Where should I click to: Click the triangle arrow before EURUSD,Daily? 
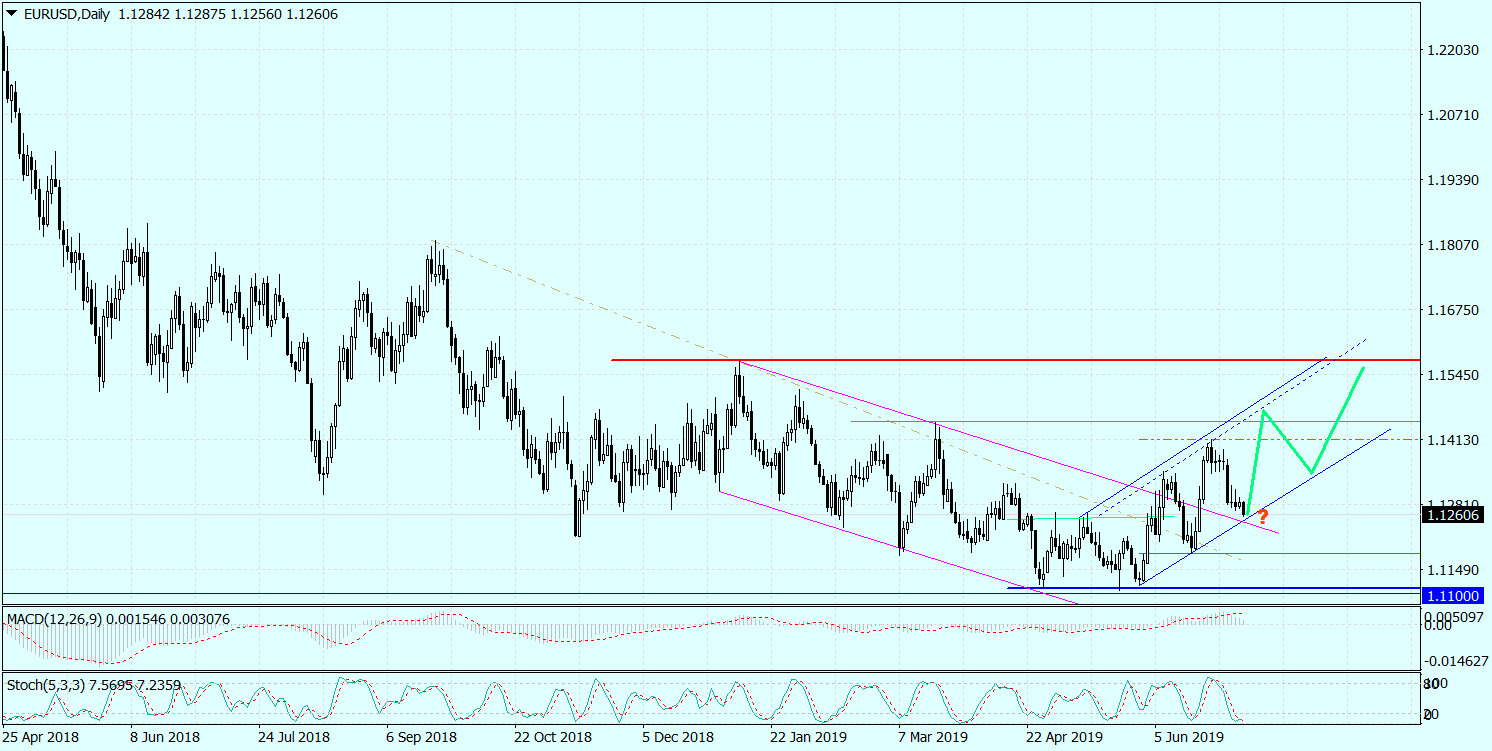tap(12, 14)
